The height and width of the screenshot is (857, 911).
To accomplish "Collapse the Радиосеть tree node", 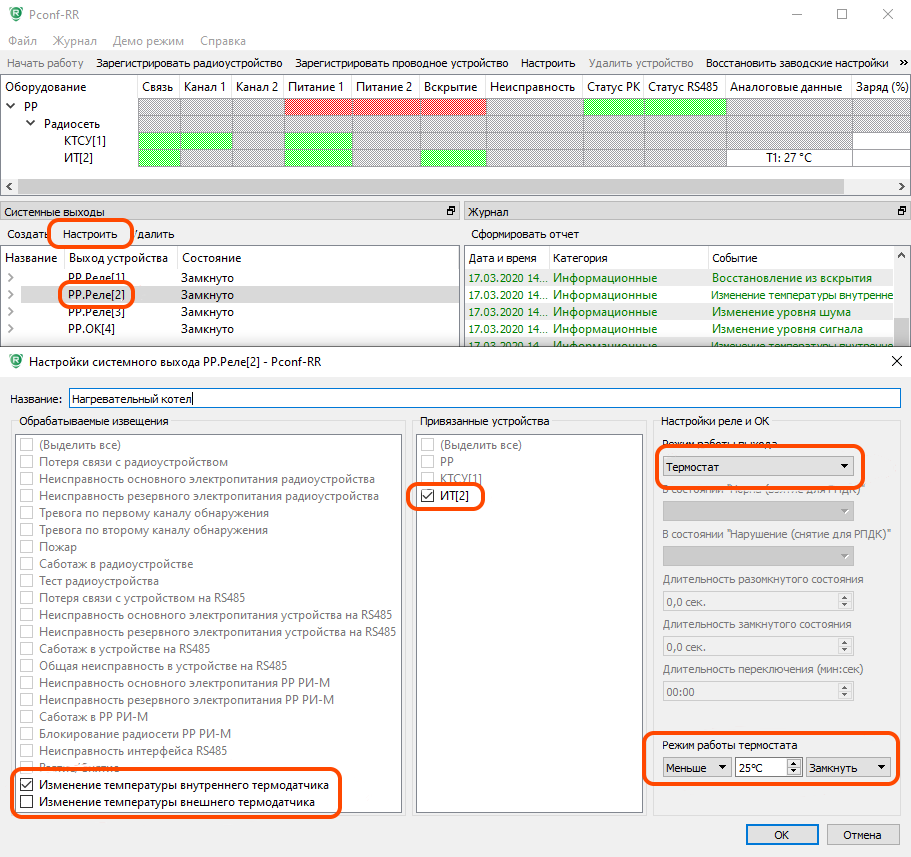I will [31, 123].
